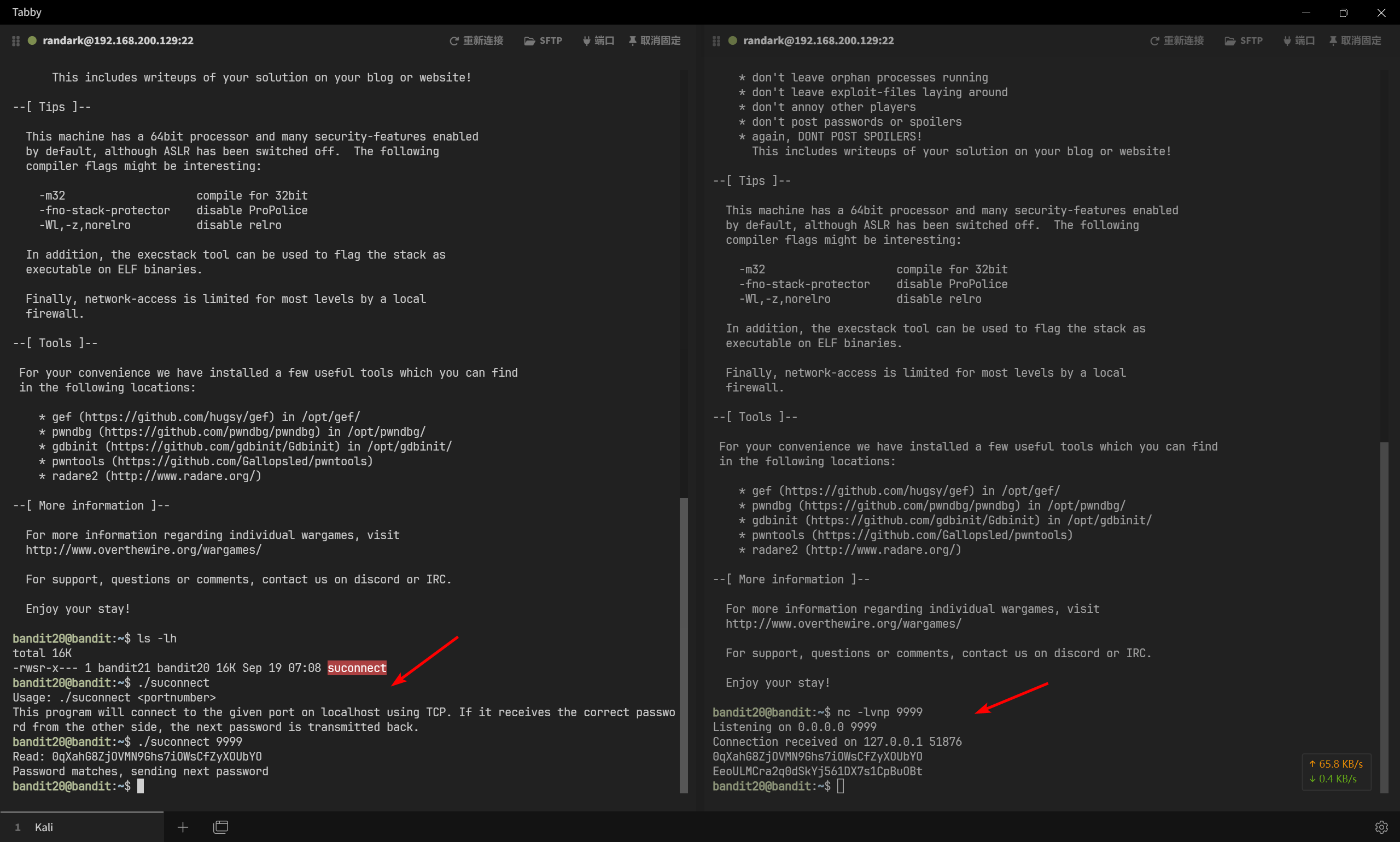Screen dimensions: 1400x842
Task: Click the gdbinit GitHub link in the right pane
Action: pyautogui.click(x=923, y=521)
